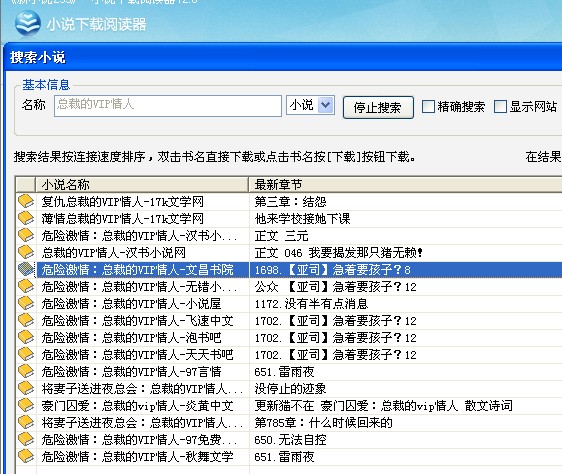Click book icon of the 97言情 row
This screenshot has width=562, height=474.
tap(26, 371)
